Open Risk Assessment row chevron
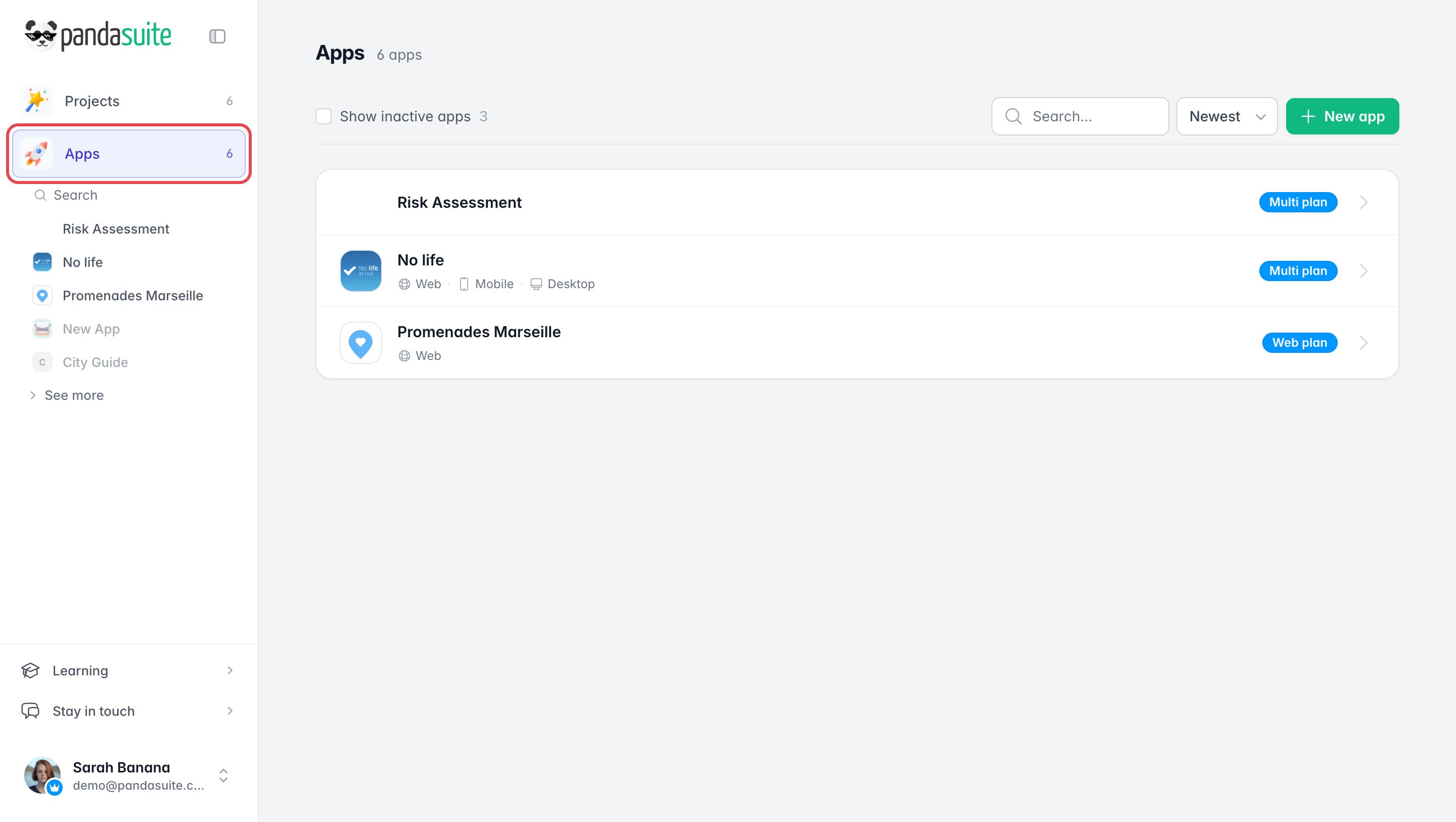 (x=1364, y=202)
